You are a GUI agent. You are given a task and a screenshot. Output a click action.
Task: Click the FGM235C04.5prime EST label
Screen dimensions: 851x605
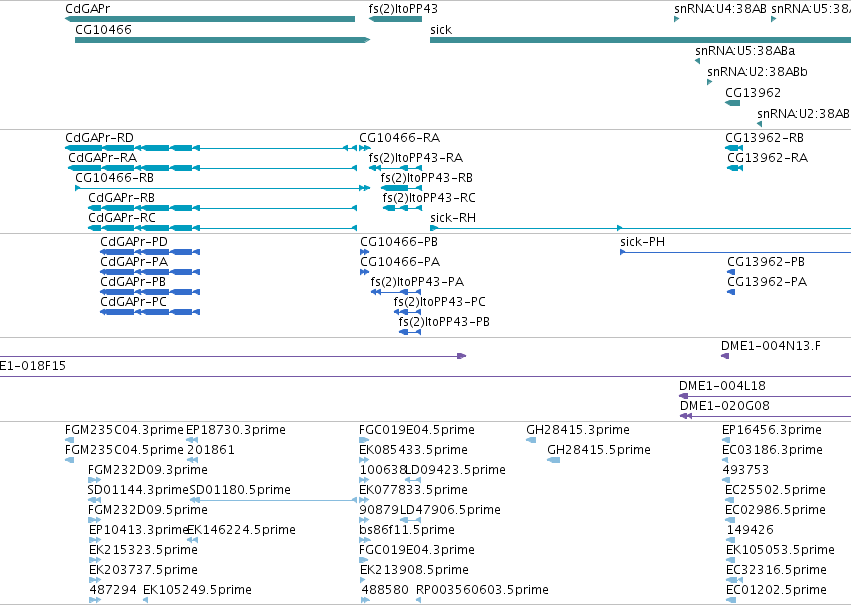124,450
